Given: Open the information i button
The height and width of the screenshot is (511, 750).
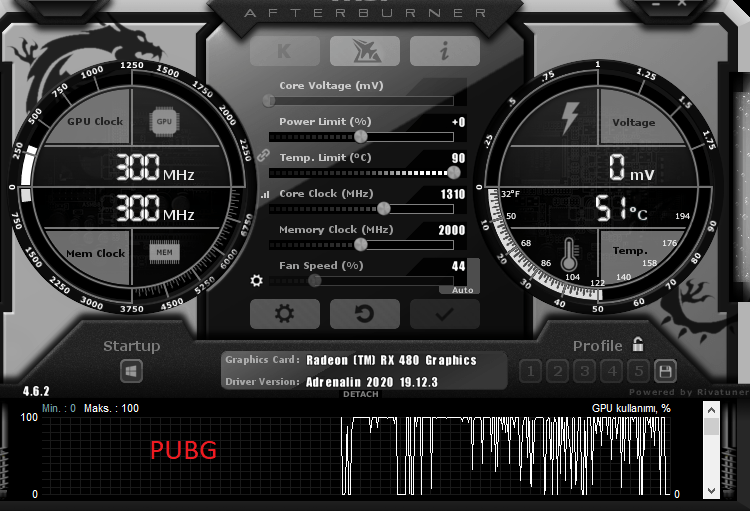Looking at the screenshot, I should 445,51.
